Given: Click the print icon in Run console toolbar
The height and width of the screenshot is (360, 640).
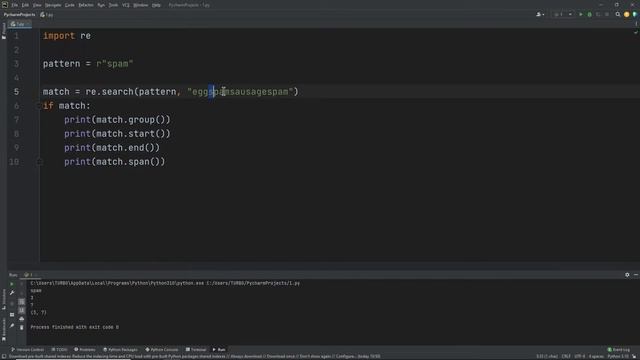Looking at the screenshot, I should (22, 319).
